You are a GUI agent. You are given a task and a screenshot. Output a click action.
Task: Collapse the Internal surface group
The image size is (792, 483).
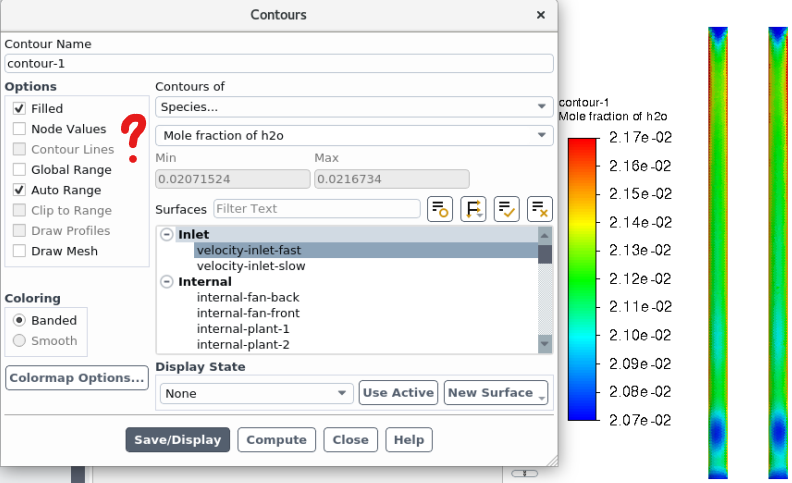click(167, 282)
